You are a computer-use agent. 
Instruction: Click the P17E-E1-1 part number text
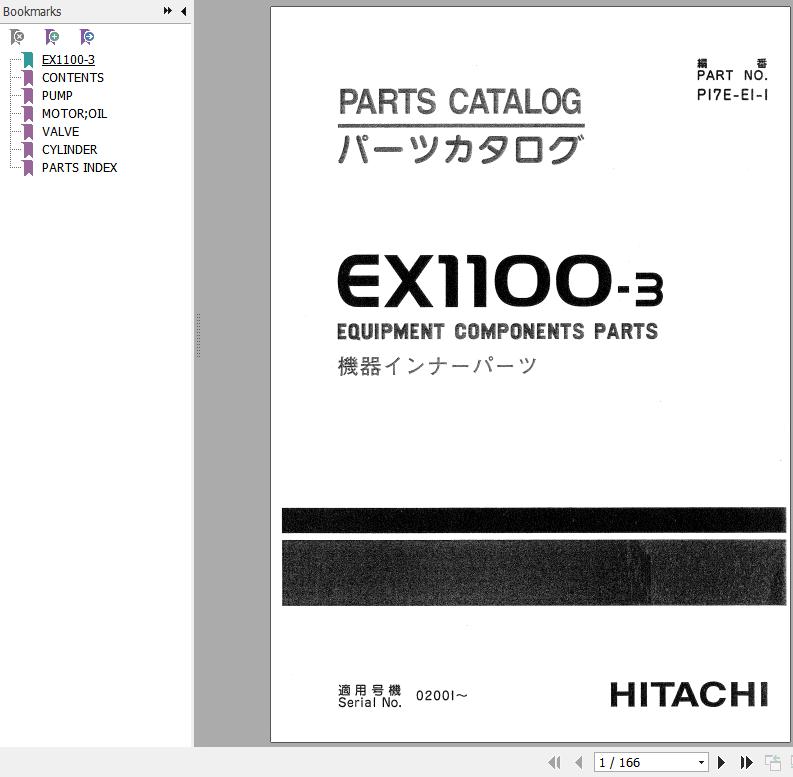(x=732, y=95)
